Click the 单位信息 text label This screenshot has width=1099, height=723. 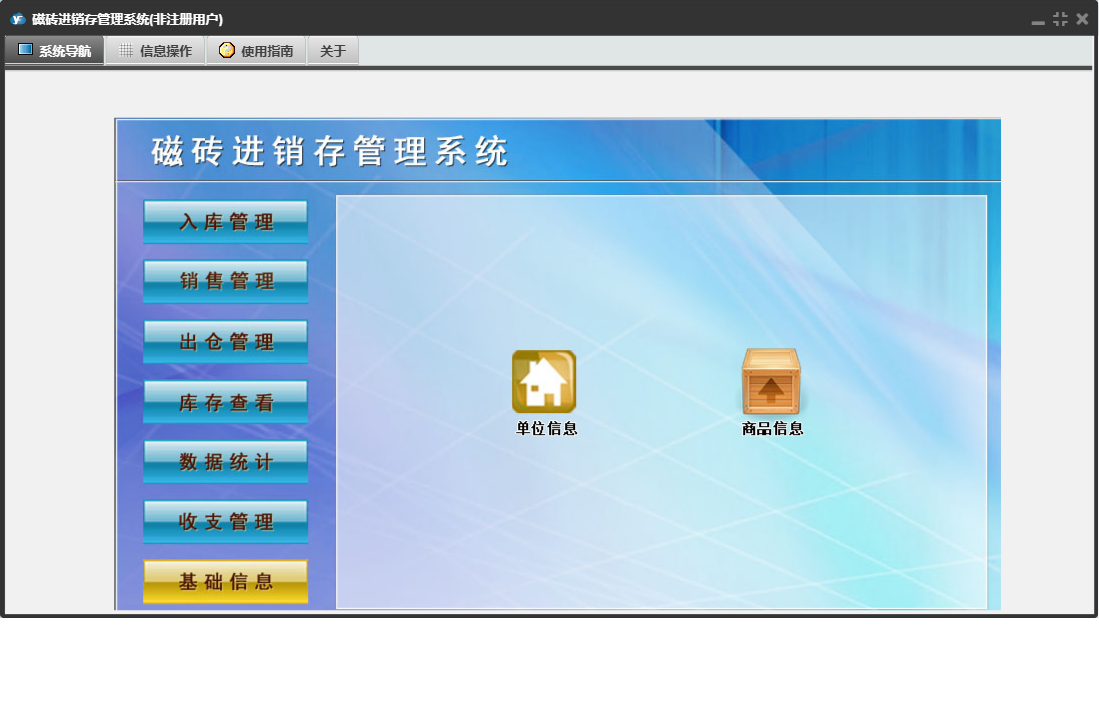tap(547, 428)
